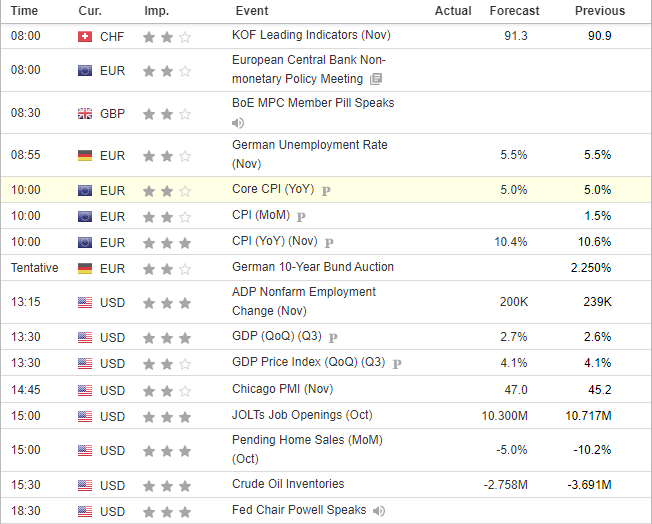
Task: Open the KOF Leading Indicators (Nov) event
Action: click(311, 35)
